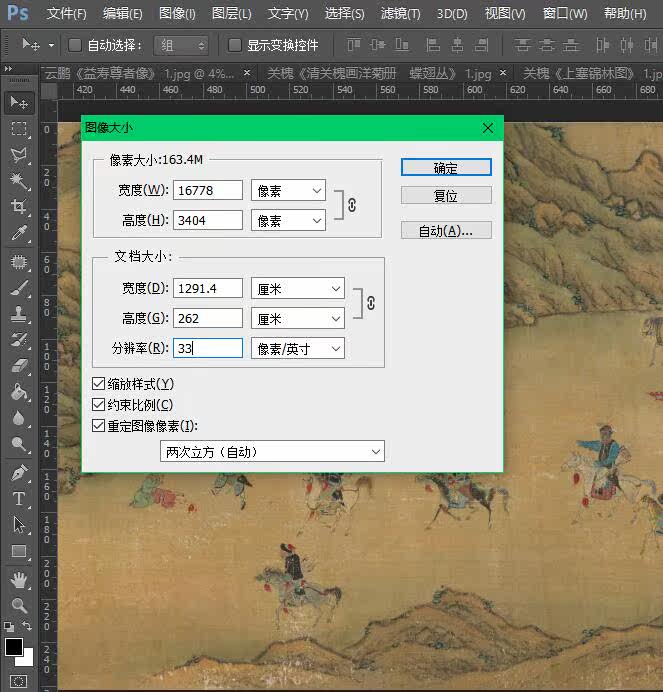Image resolution: width=663 pixels, height=692 pixels.
Task: Open the 文件(F) menu
Action: [x=67, y=13]
